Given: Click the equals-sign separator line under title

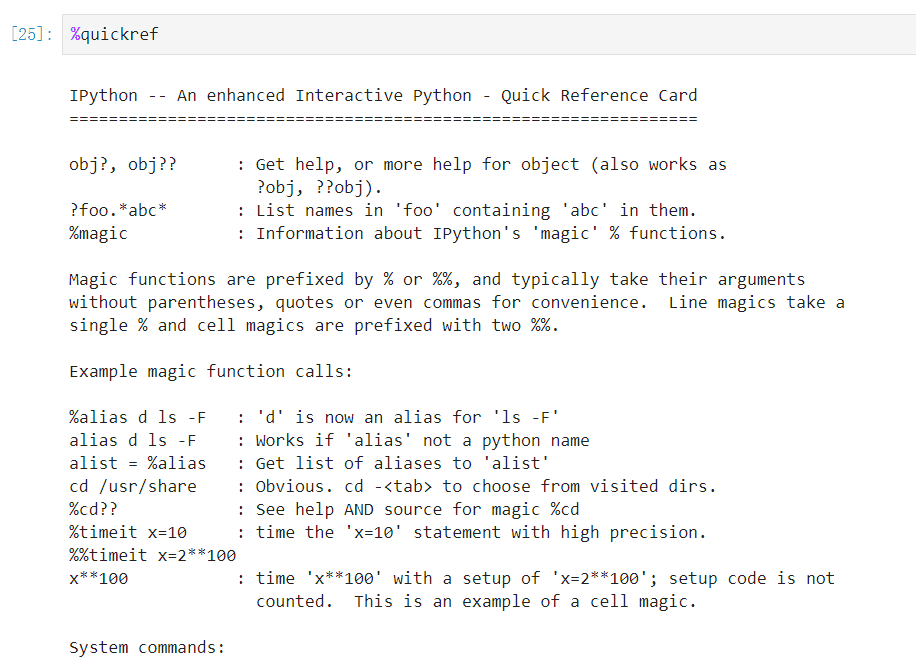Looking at the screenshot, I should (383, 119).
